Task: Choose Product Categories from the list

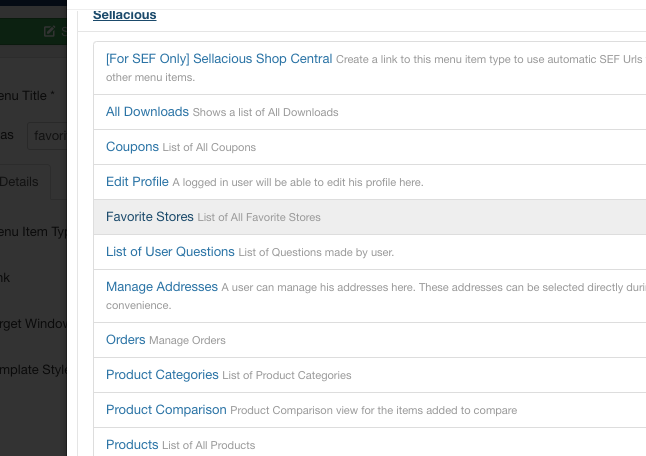Action: coord(162,374)
